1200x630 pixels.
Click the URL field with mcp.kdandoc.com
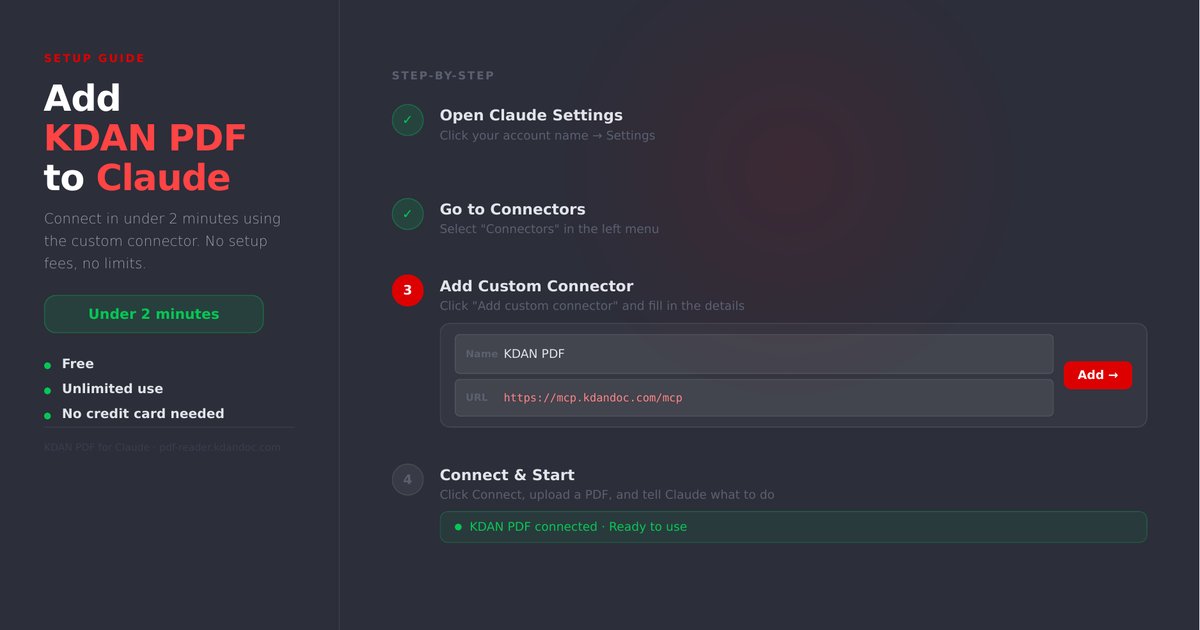tap(754, 398)
